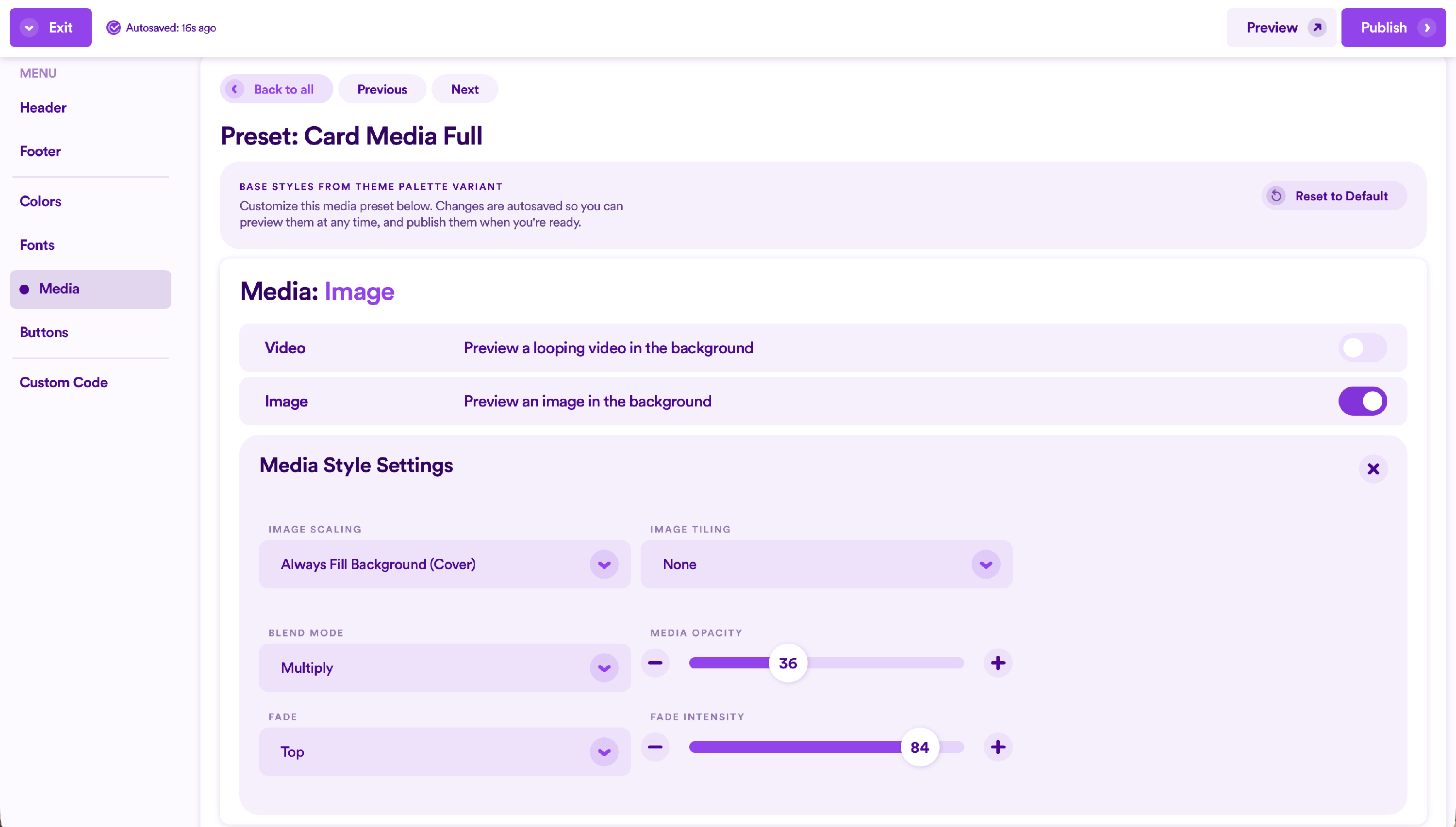Go to Custom Code in sidebar
The width and height of the screenshot is (1456, 827).
pyautogui.click(x=64, y=382)
